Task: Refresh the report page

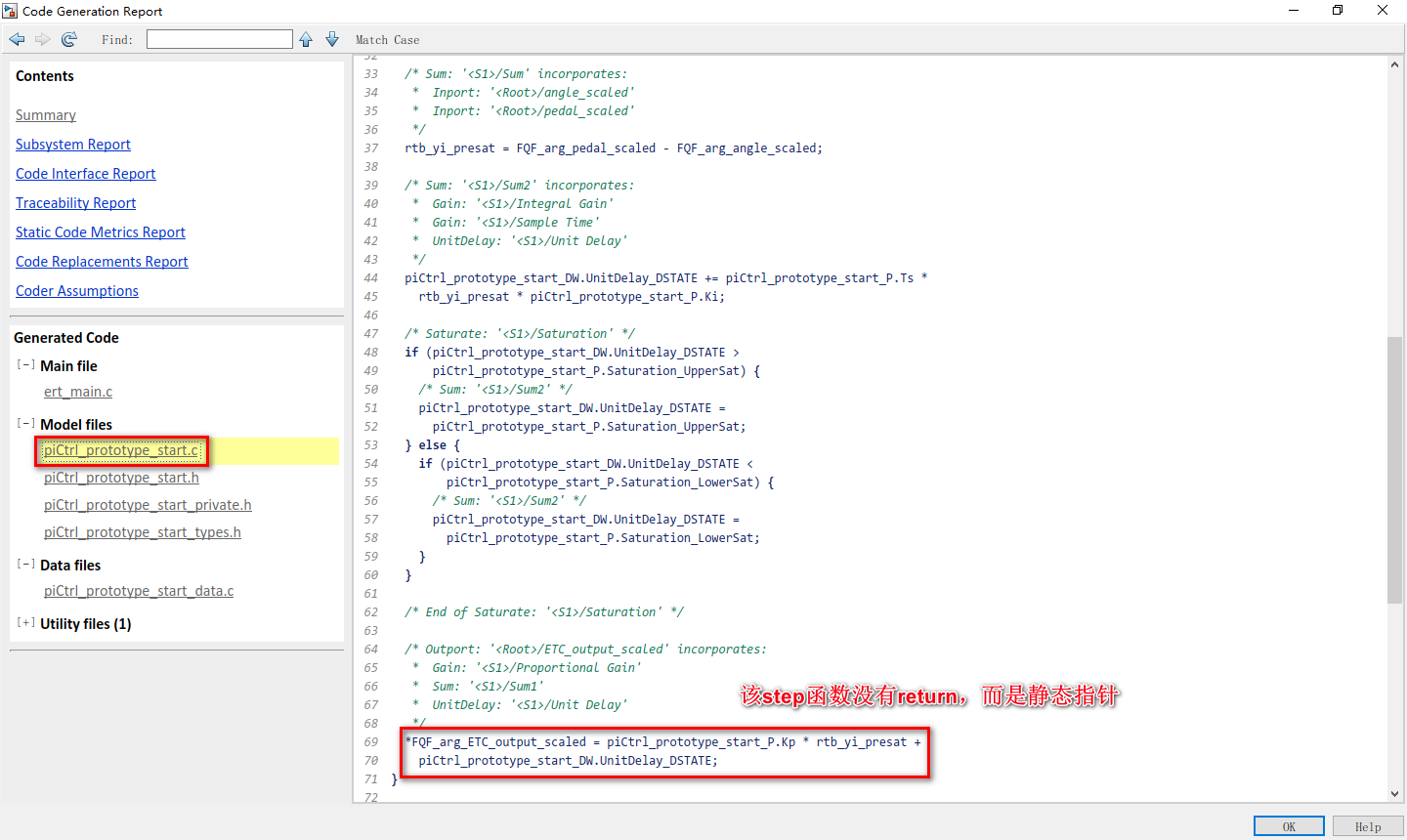Action: [x=67, y=39]
